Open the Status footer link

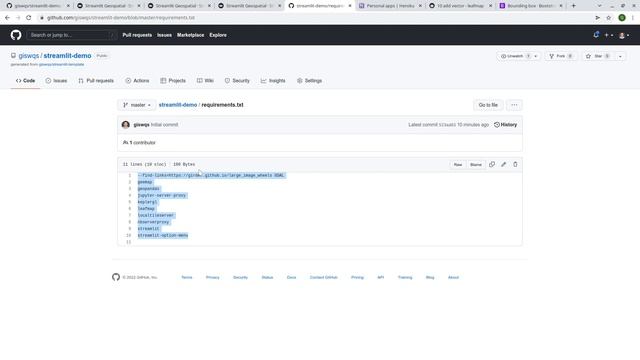pyautogui.click(x=267, y=278)
